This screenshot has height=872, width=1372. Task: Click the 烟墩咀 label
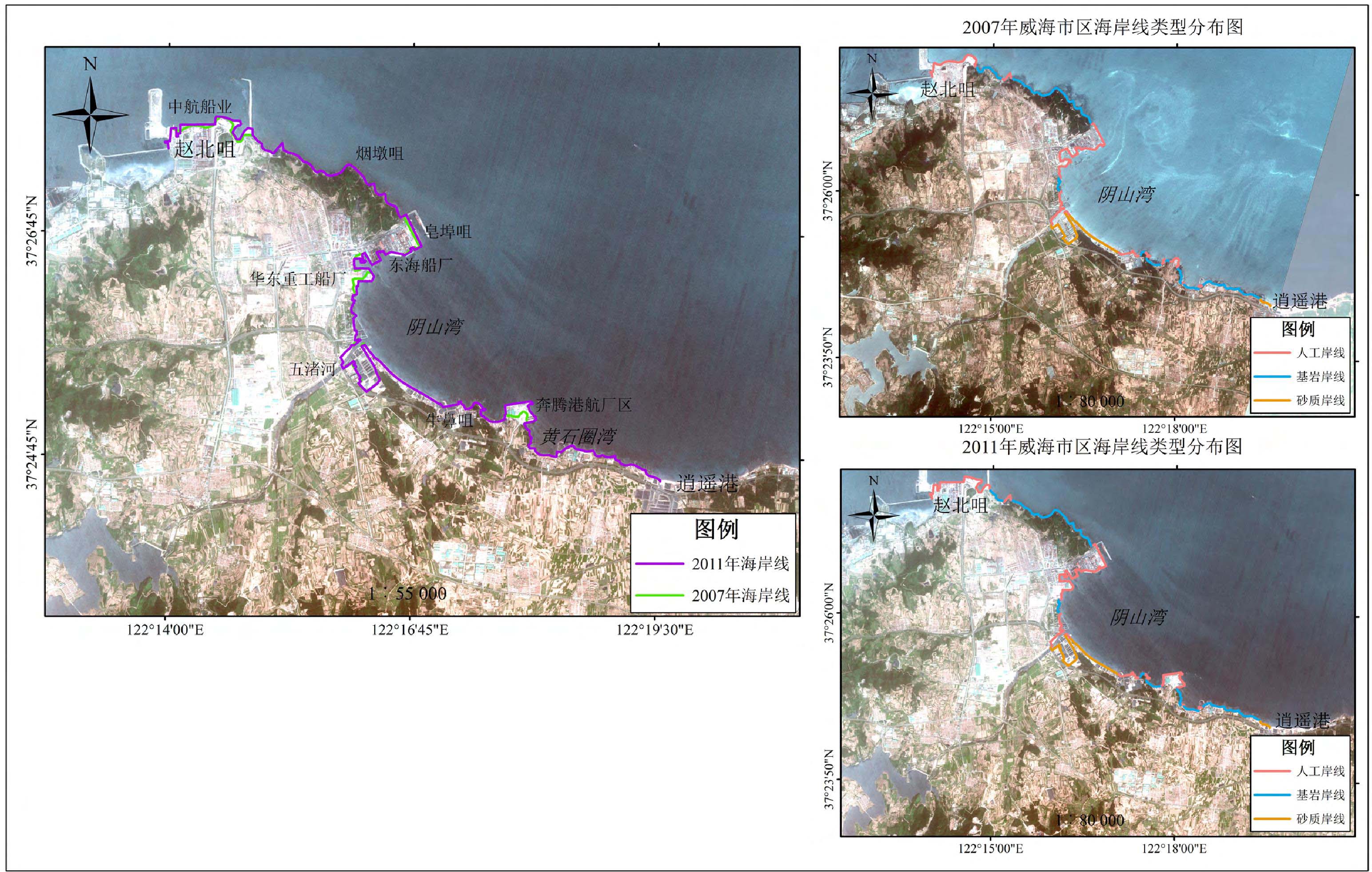[x=379, y=153]
